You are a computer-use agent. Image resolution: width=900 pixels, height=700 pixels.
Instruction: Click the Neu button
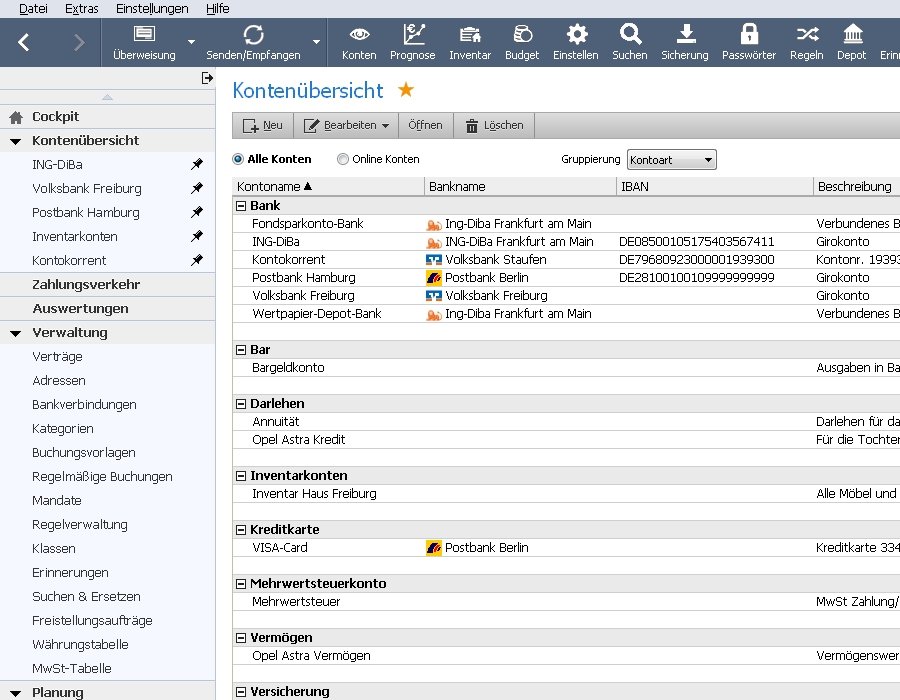(x=263, y=126)
